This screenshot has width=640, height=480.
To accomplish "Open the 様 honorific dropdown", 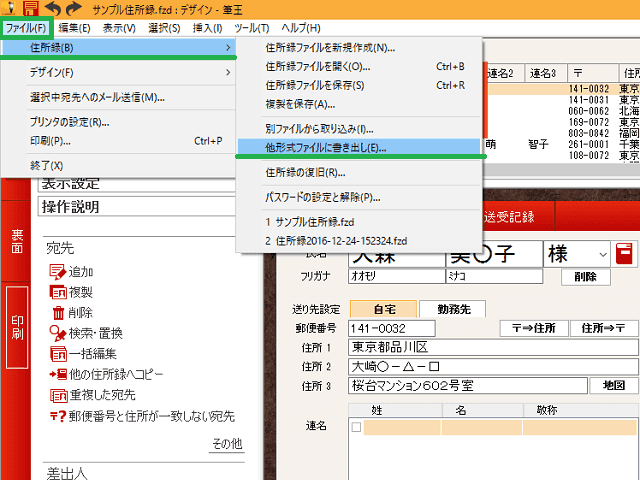I will tap(603, 255).
